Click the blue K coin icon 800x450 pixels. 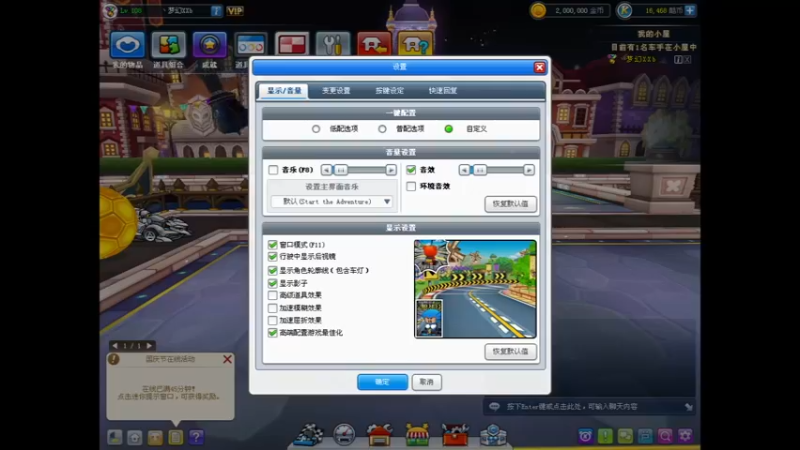point(624,10)
